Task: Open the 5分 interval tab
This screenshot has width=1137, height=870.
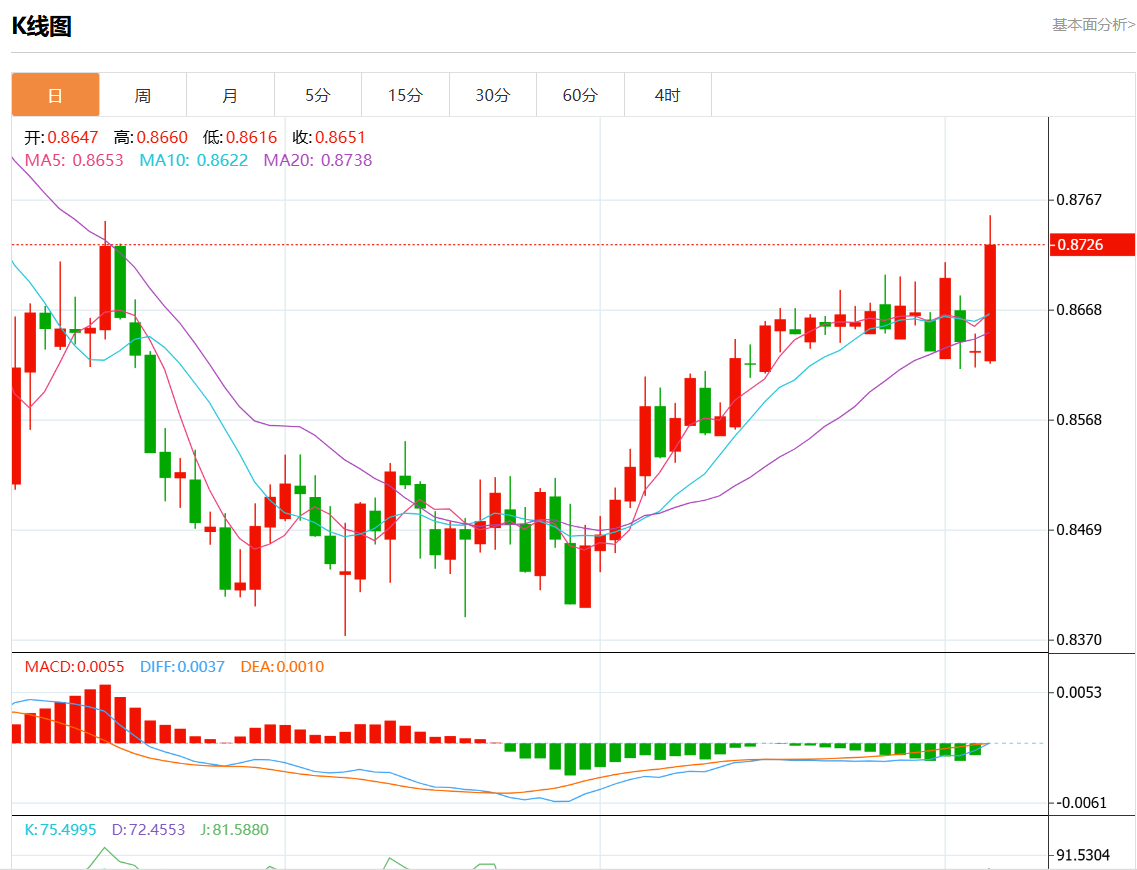Action: [318, 95]
